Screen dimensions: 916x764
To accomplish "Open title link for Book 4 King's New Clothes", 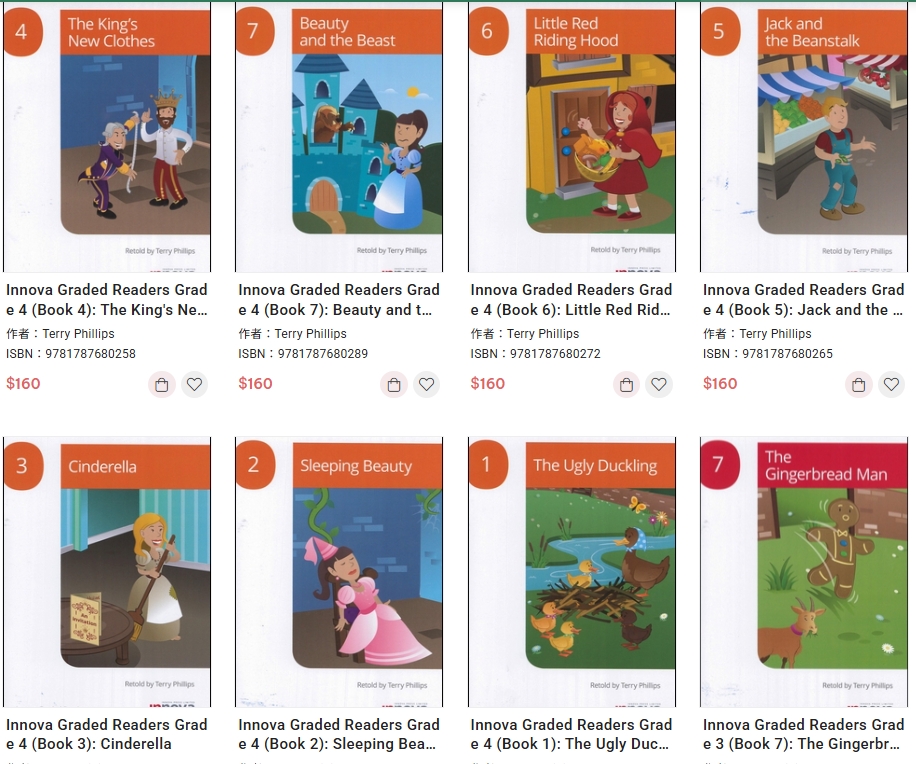I will pyautogui.click(x=107, y=300).
